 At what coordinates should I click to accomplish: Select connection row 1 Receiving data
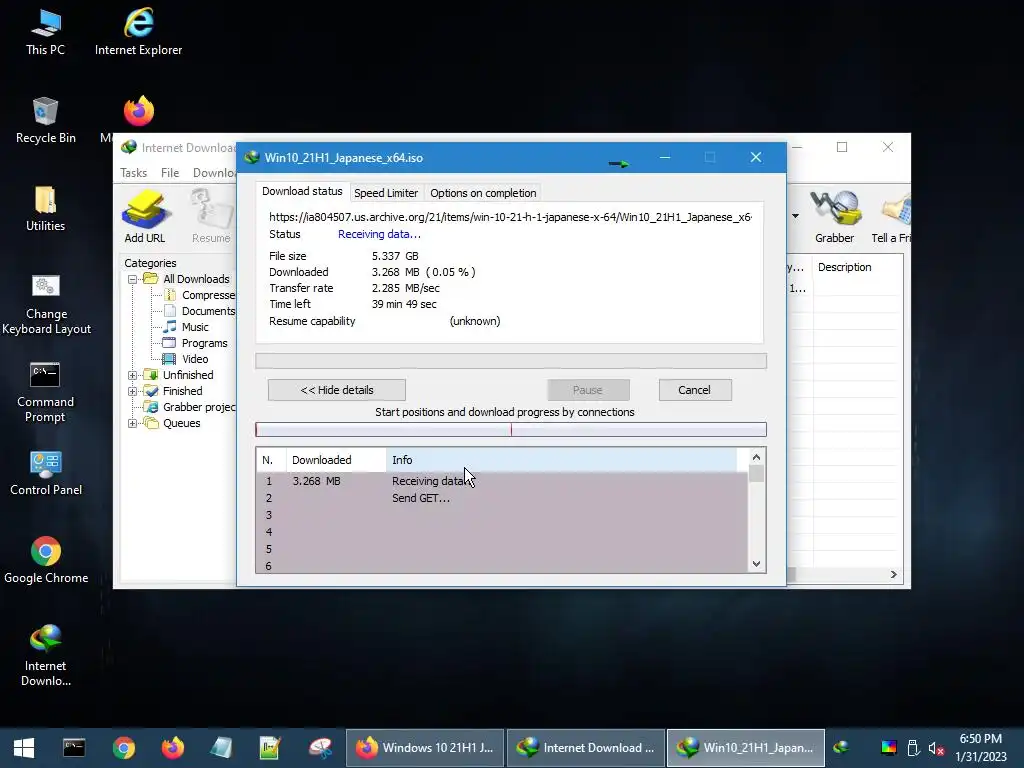tap(502, 481)
